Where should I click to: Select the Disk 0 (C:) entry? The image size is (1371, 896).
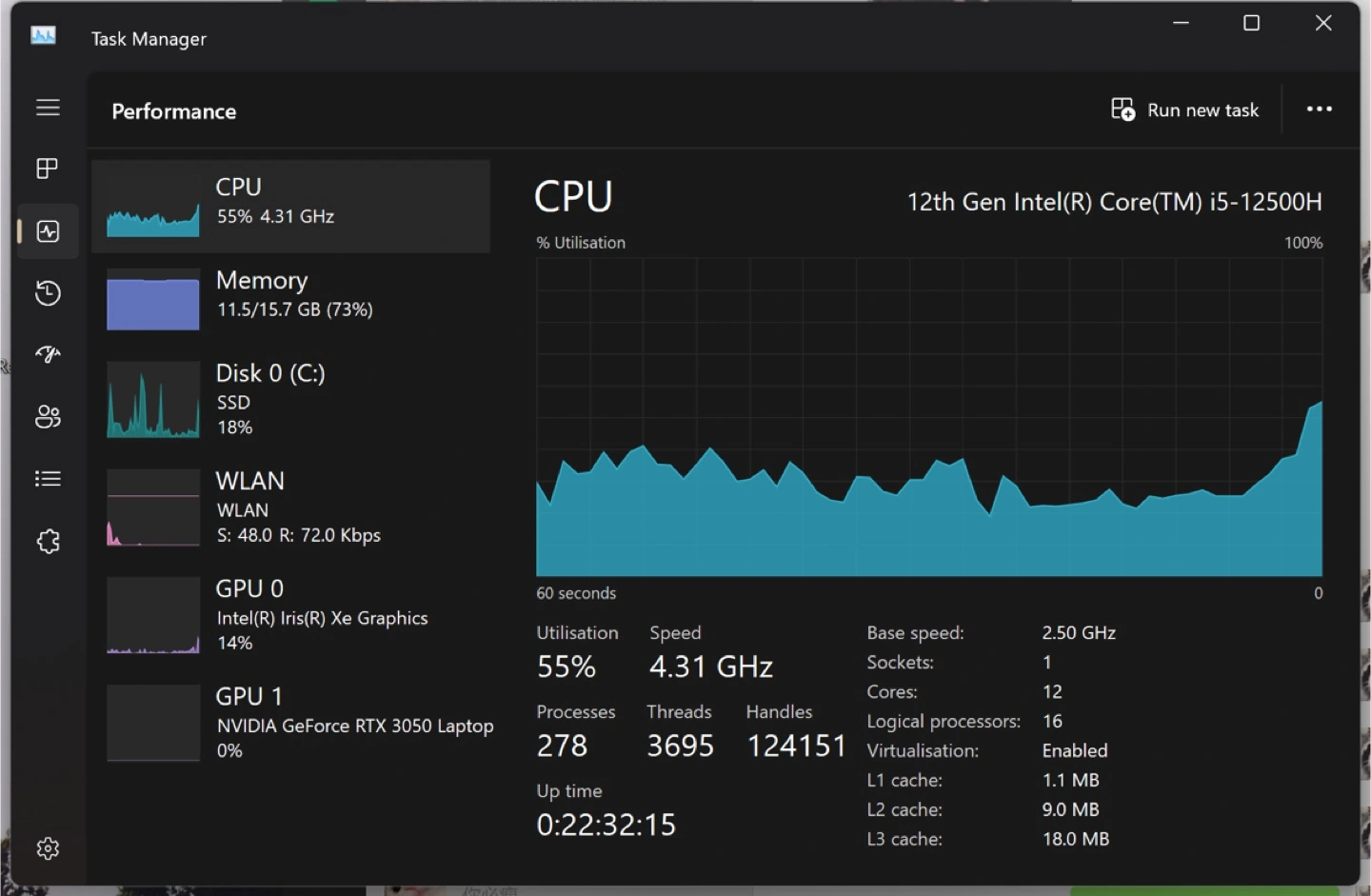point(291,400)
